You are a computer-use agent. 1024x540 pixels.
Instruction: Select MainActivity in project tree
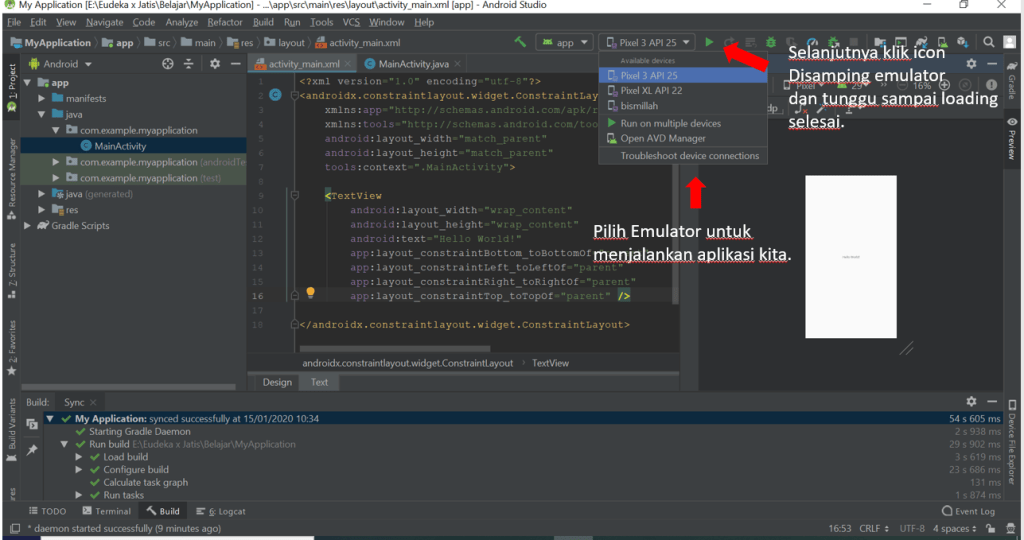click(x=119, y=146)
